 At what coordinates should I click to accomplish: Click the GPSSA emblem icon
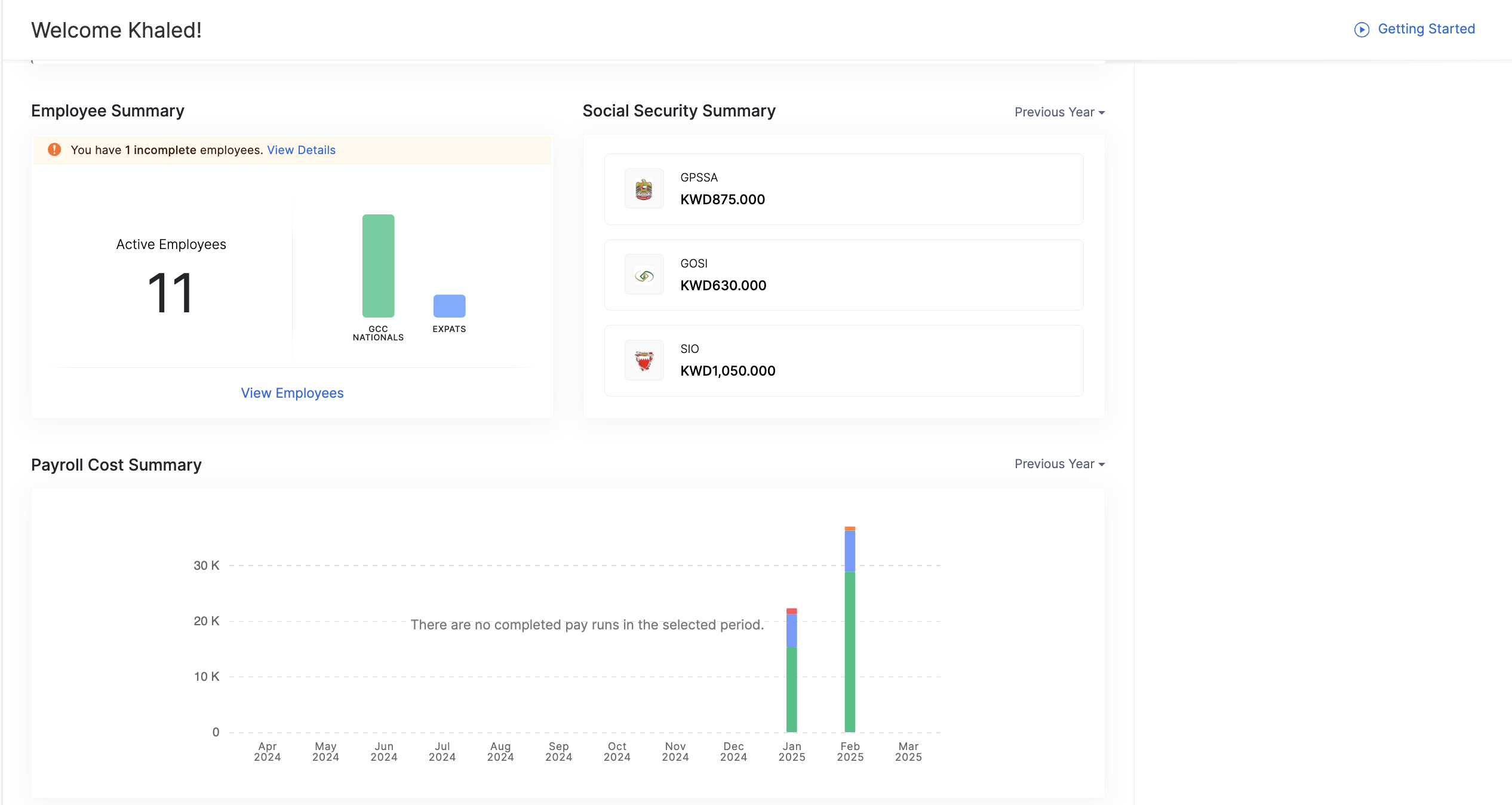644,189
